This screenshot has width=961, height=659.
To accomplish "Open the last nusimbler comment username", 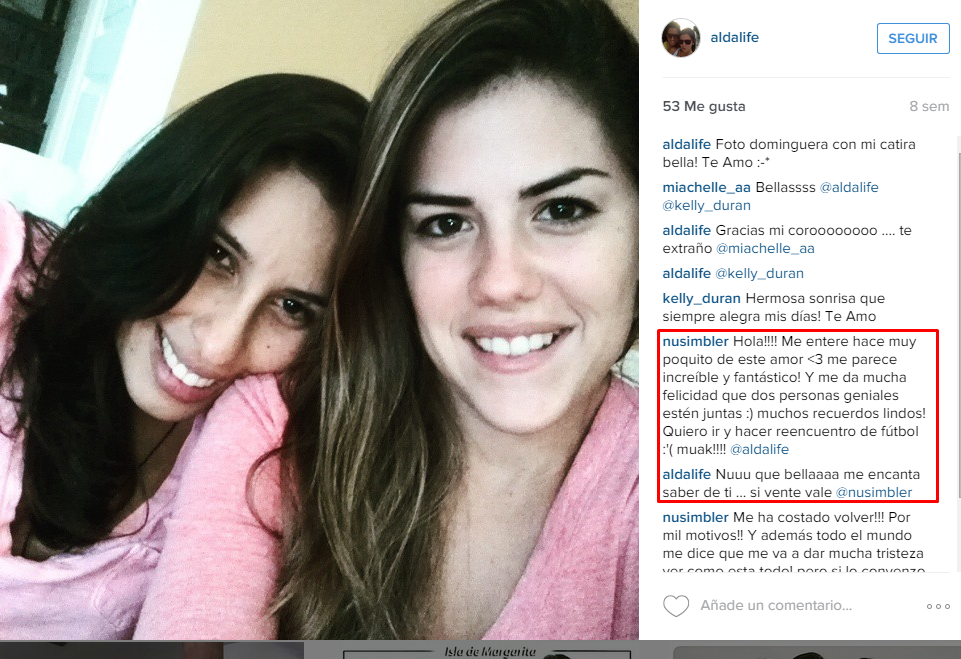I will coord(695,517).
